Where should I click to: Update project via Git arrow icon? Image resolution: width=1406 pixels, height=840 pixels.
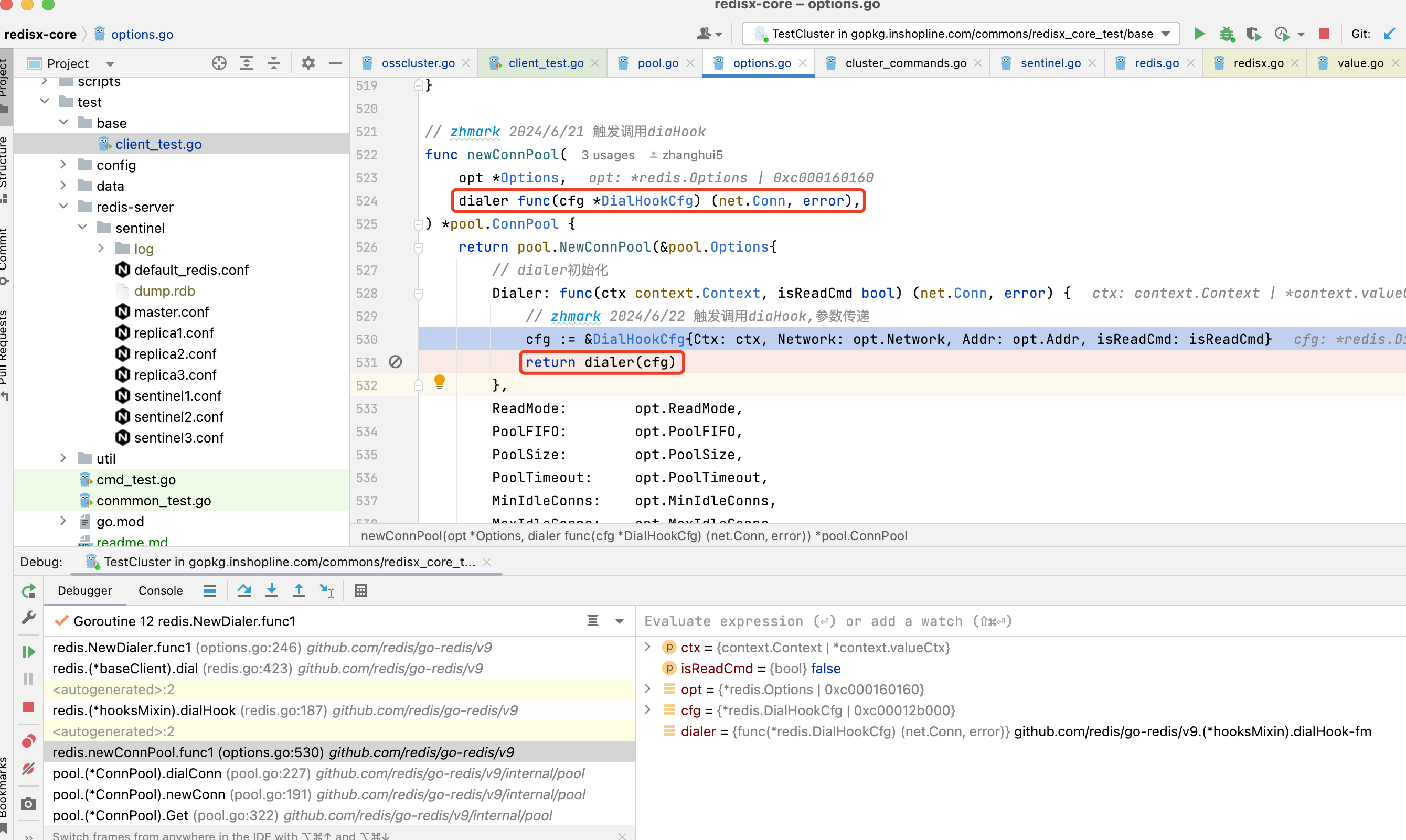tap(1389, 34)
